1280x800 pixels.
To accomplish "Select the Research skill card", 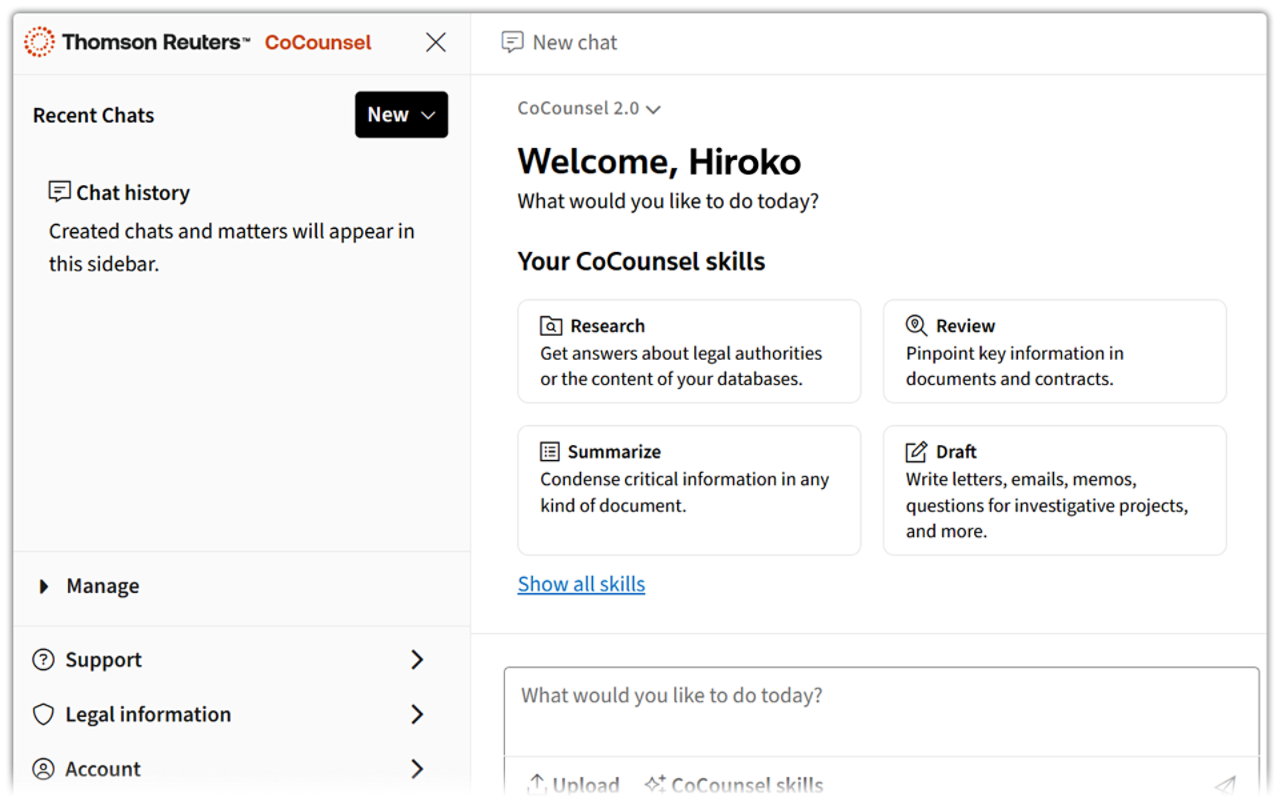I will (689, 351).
